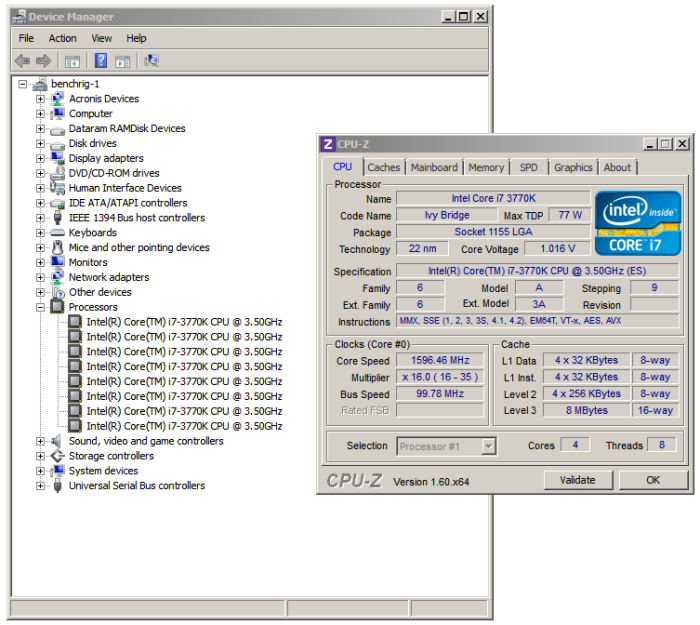This screenshot has width=700, height=625.
Task: Expand the Network adapters node
Action: tap(40, 277)
